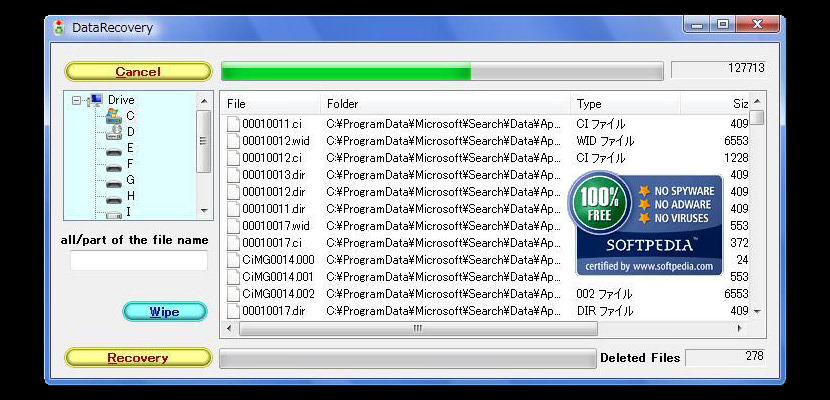
Task: Click the horizontal scrollbar thumb
Action: tap(418, 329)
